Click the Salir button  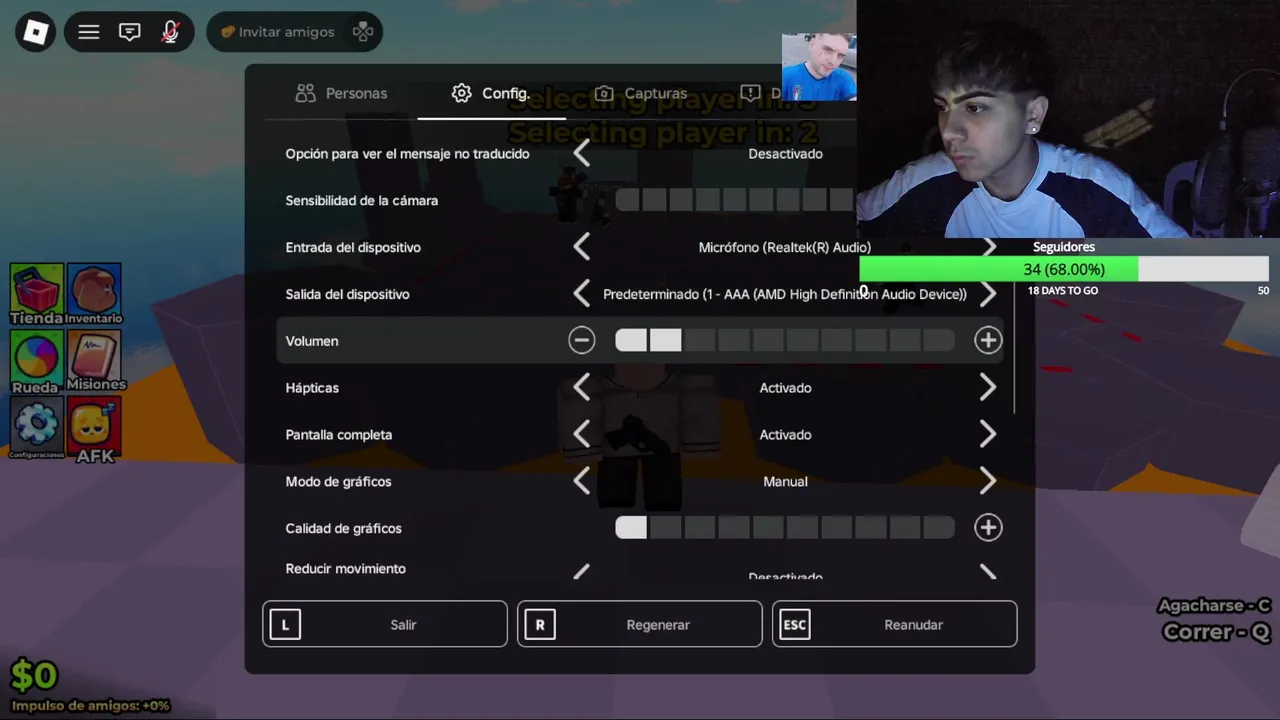(x=385, y=624)
